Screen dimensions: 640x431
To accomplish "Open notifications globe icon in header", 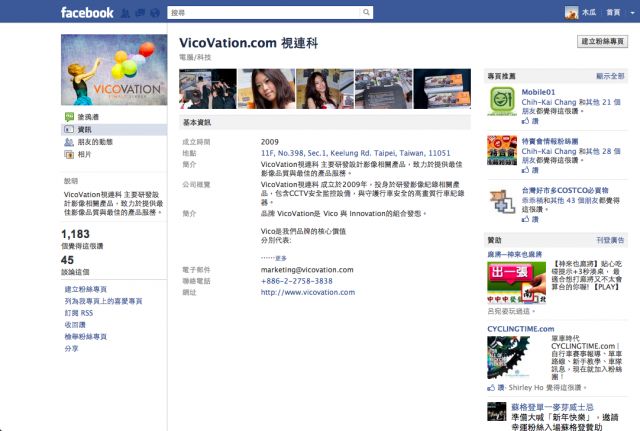I will coord(155,13).
